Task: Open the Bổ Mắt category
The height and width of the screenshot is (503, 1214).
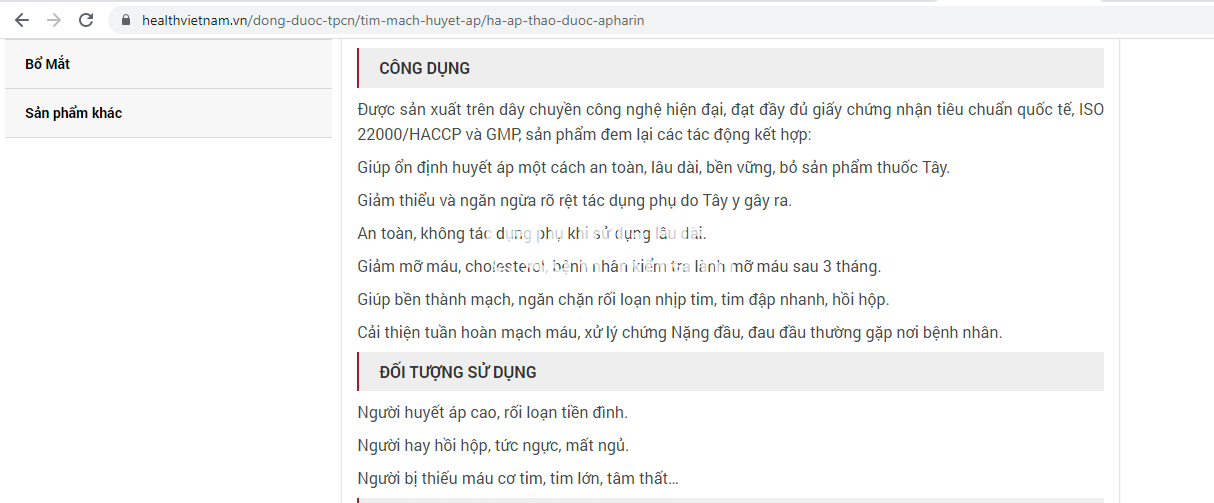Action: [47, 64]
